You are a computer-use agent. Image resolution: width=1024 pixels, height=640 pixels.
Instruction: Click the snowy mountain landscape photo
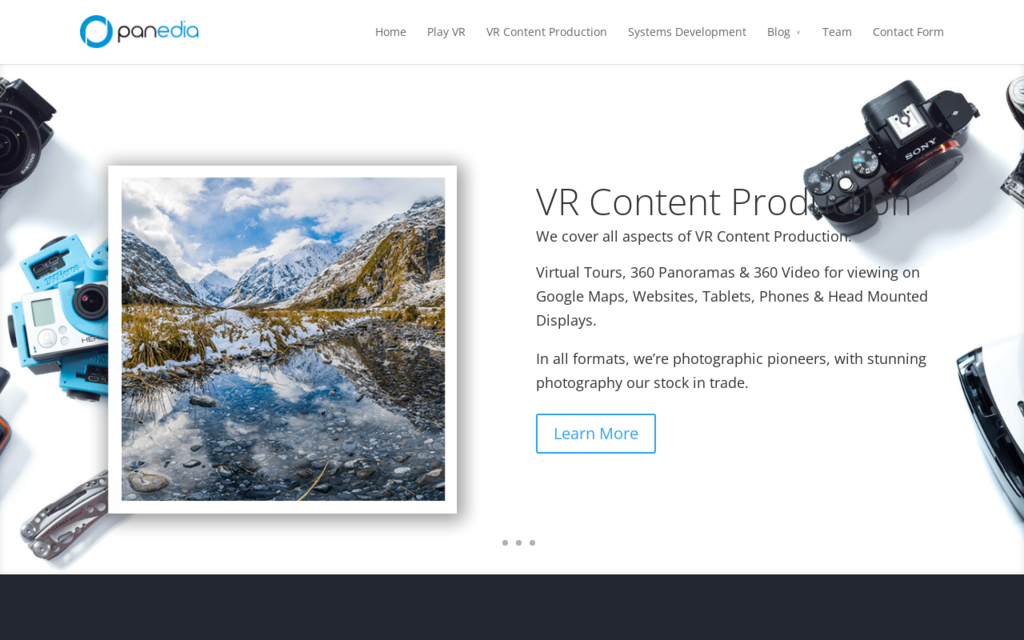283,339
